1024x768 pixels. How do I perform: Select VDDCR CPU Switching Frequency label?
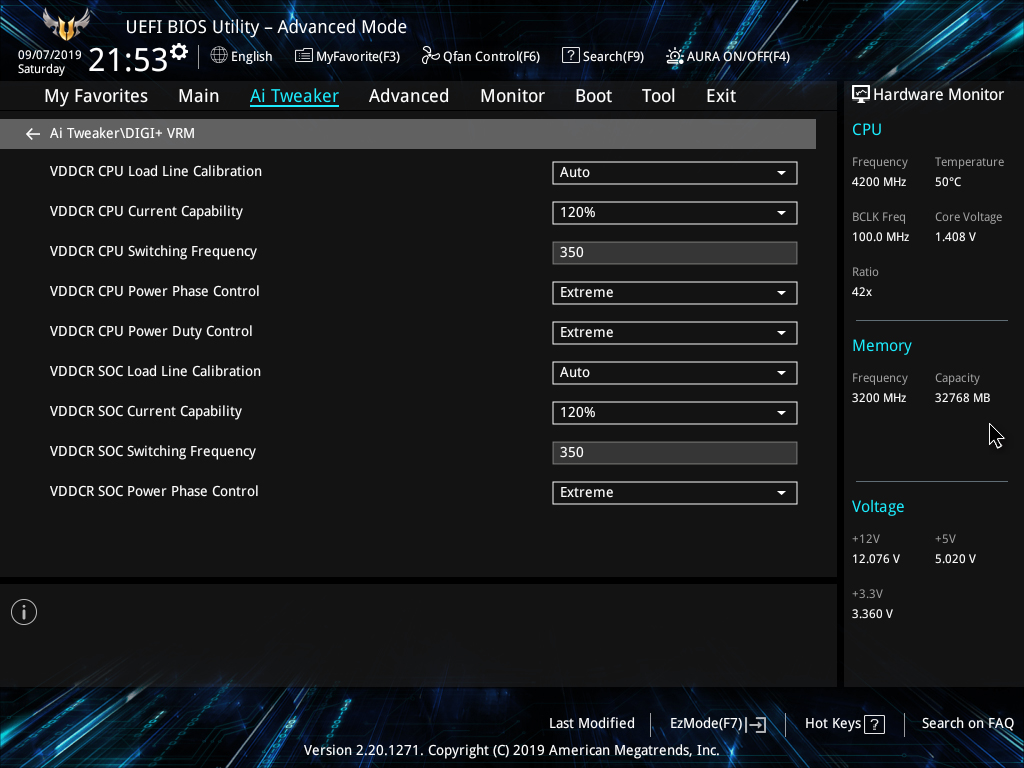click(153, 251)
